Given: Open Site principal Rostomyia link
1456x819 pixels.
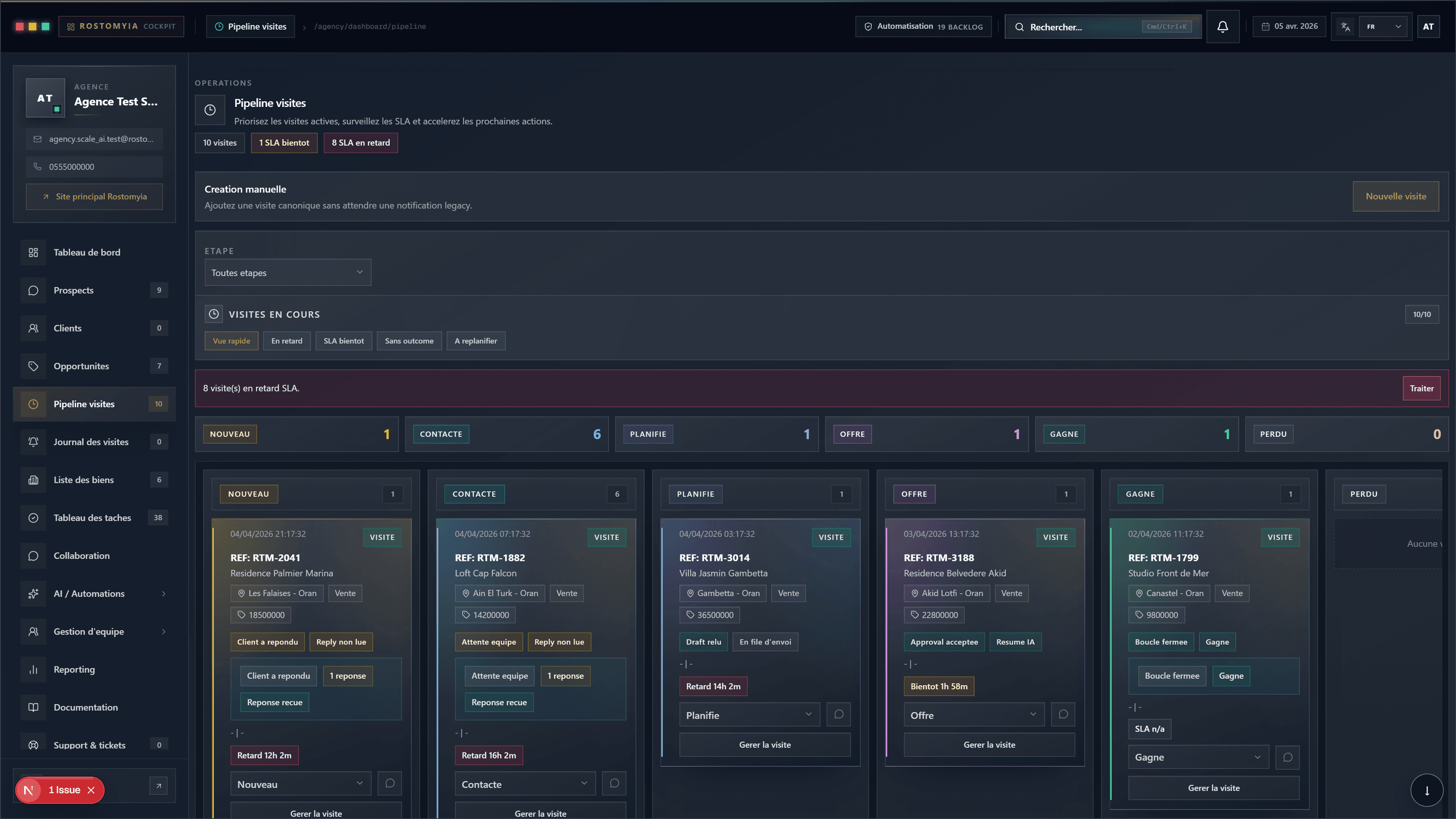Looking at the screenshot, I should (94, 197).
